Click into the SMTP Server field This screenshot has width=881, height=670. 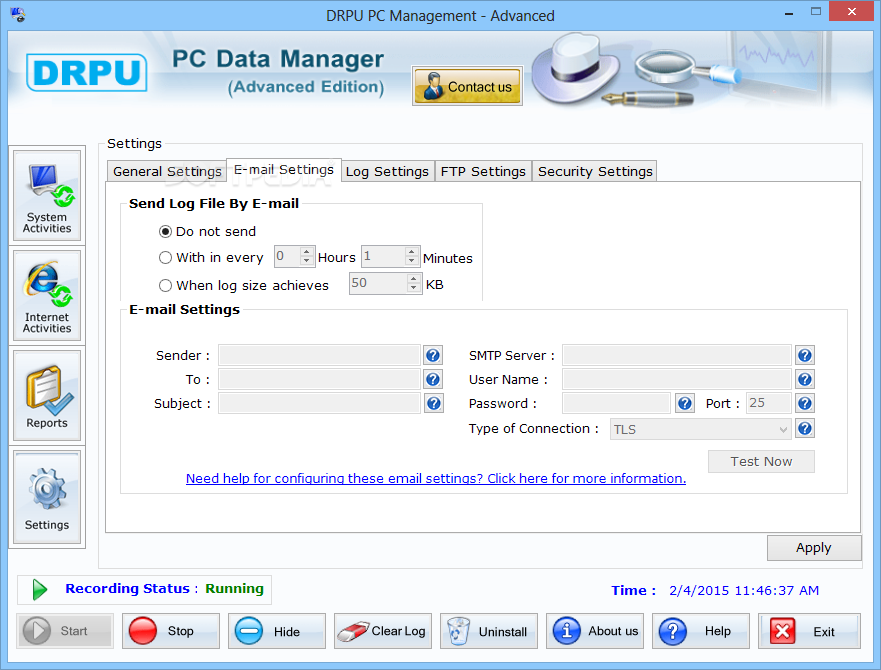coord(677,355)
